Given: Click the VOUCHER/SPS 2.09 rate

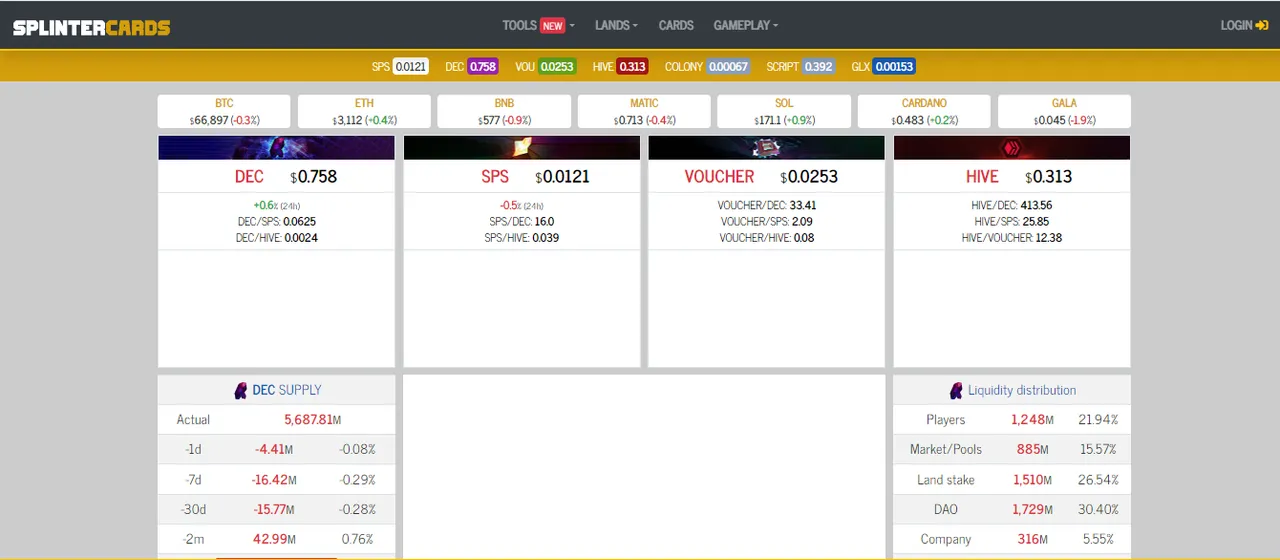Looking at the screenshot, I should (x=766, y=221).
